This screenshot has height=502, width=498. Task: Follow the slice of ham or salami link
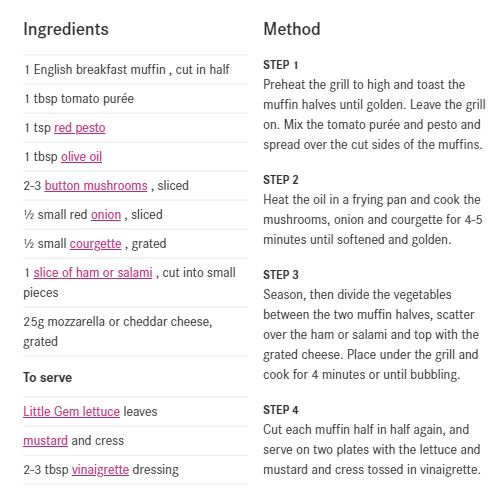[93, 273]
